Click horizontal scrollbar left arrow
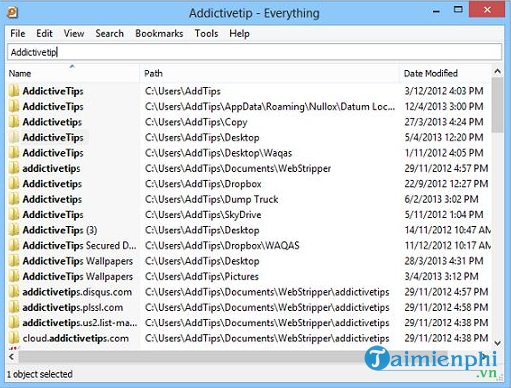This screenshot has height=388, width=511. coord(12,357)
